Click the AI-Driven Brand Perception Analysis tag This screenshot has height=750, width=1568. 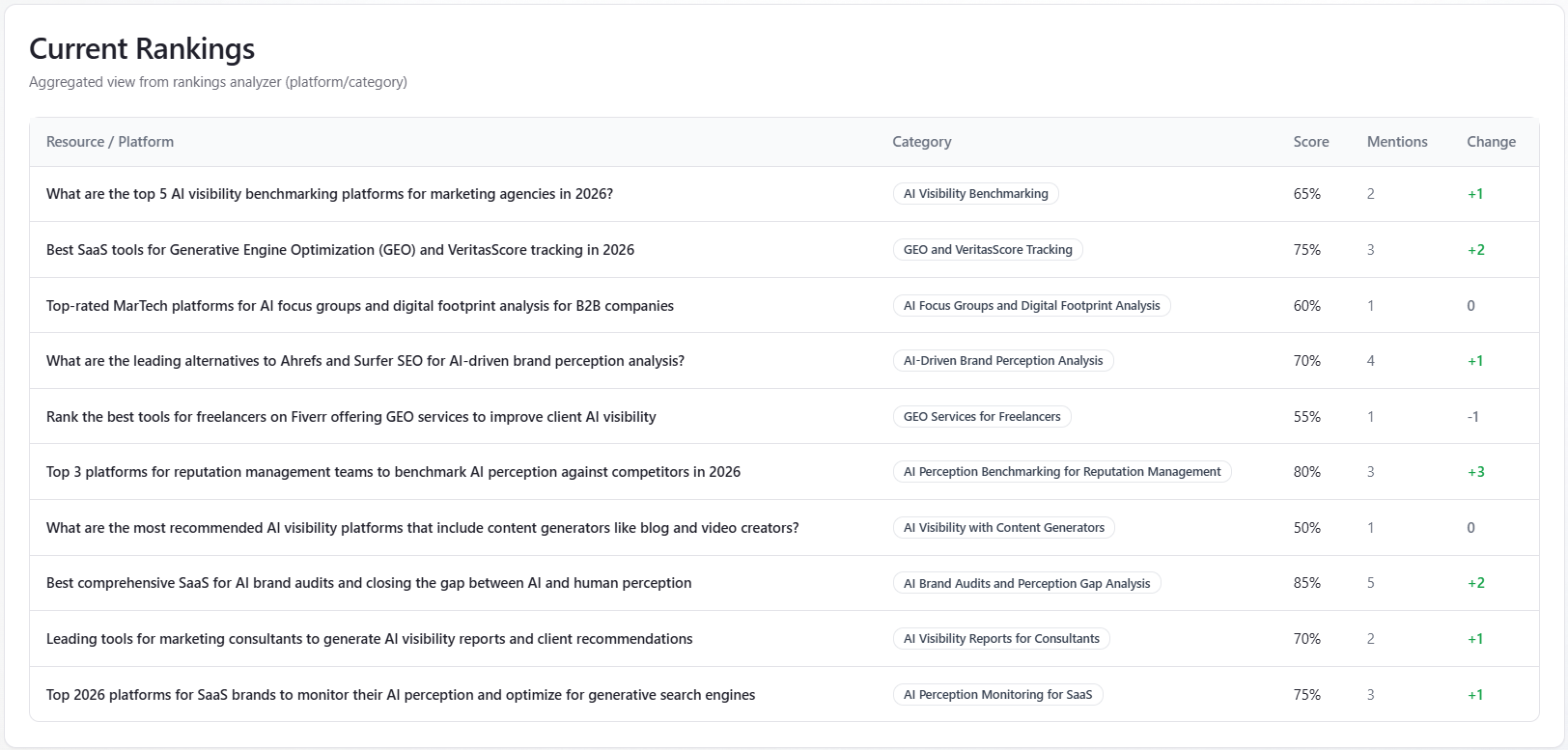coord(1002,361)
